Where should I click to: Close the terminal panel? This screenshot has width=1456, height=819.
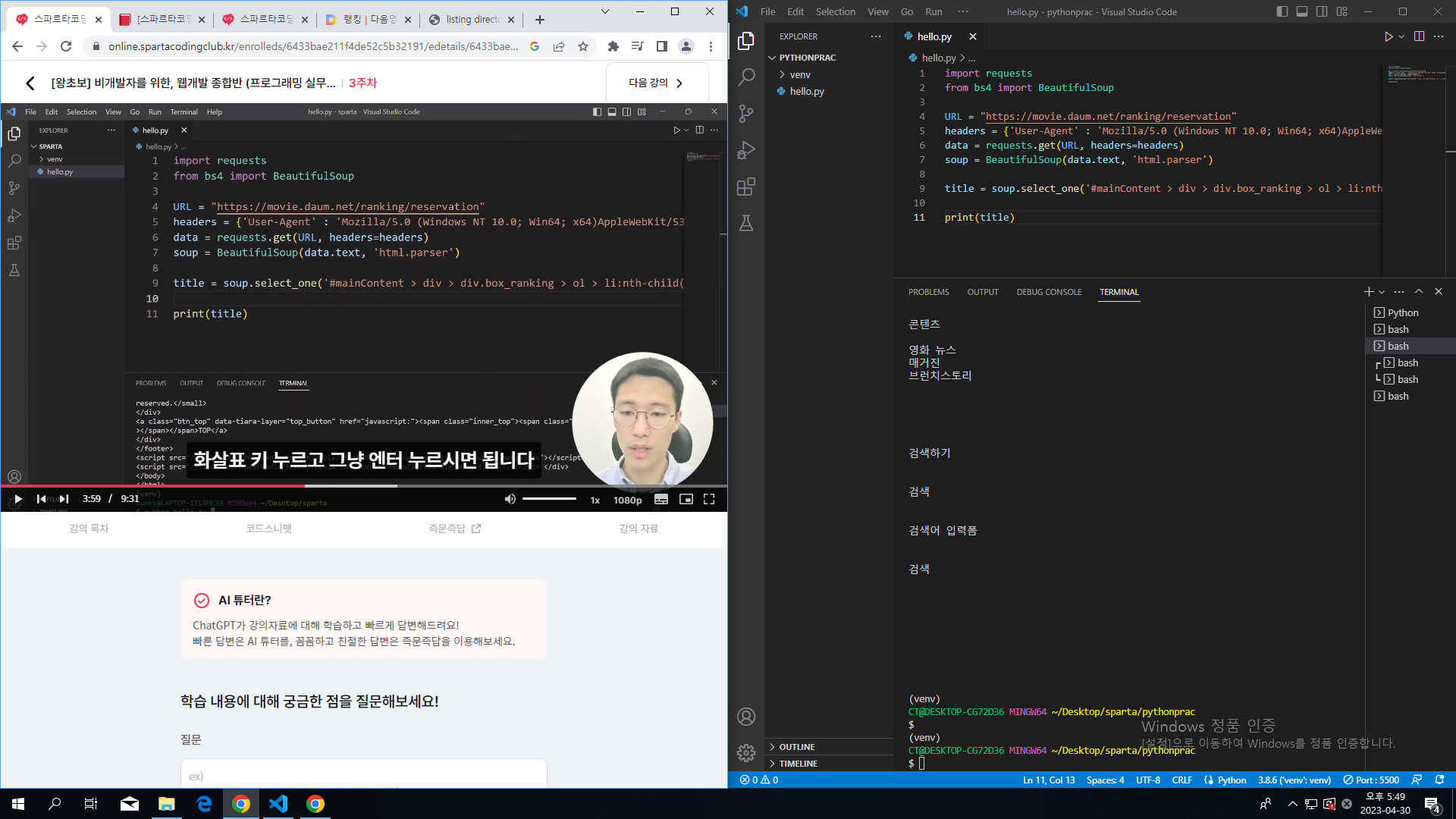click(x=1439, y=292)
